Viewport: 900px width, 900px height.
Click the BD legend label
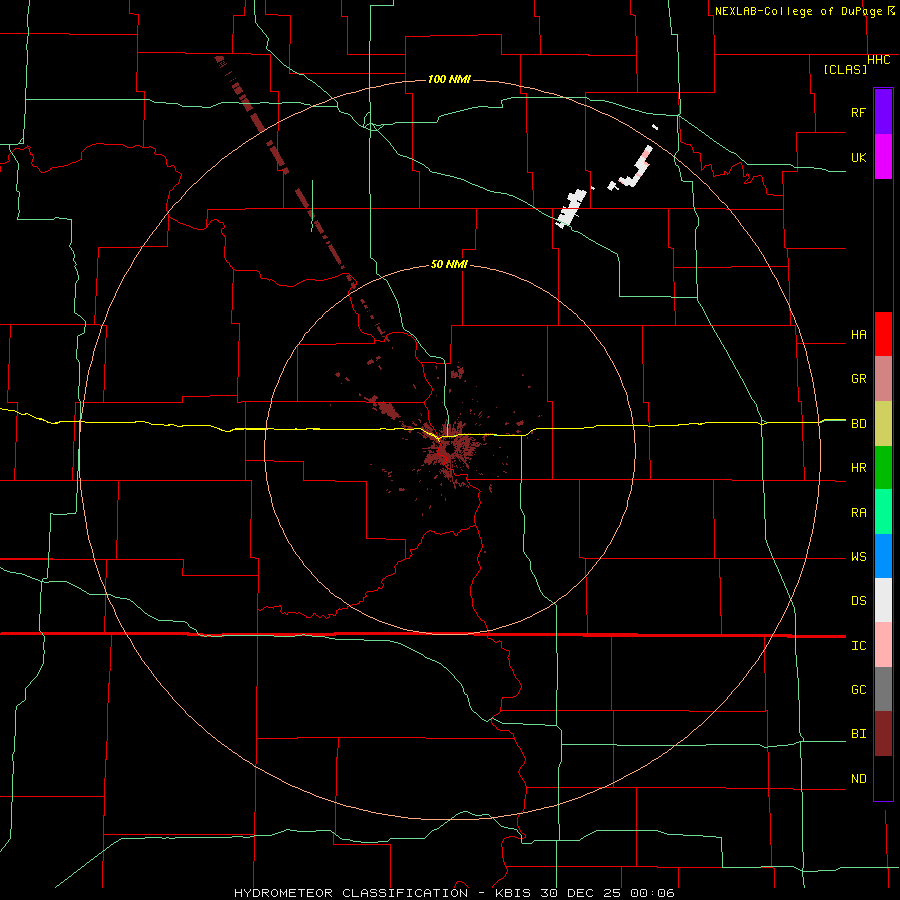(x=858, y=424)
